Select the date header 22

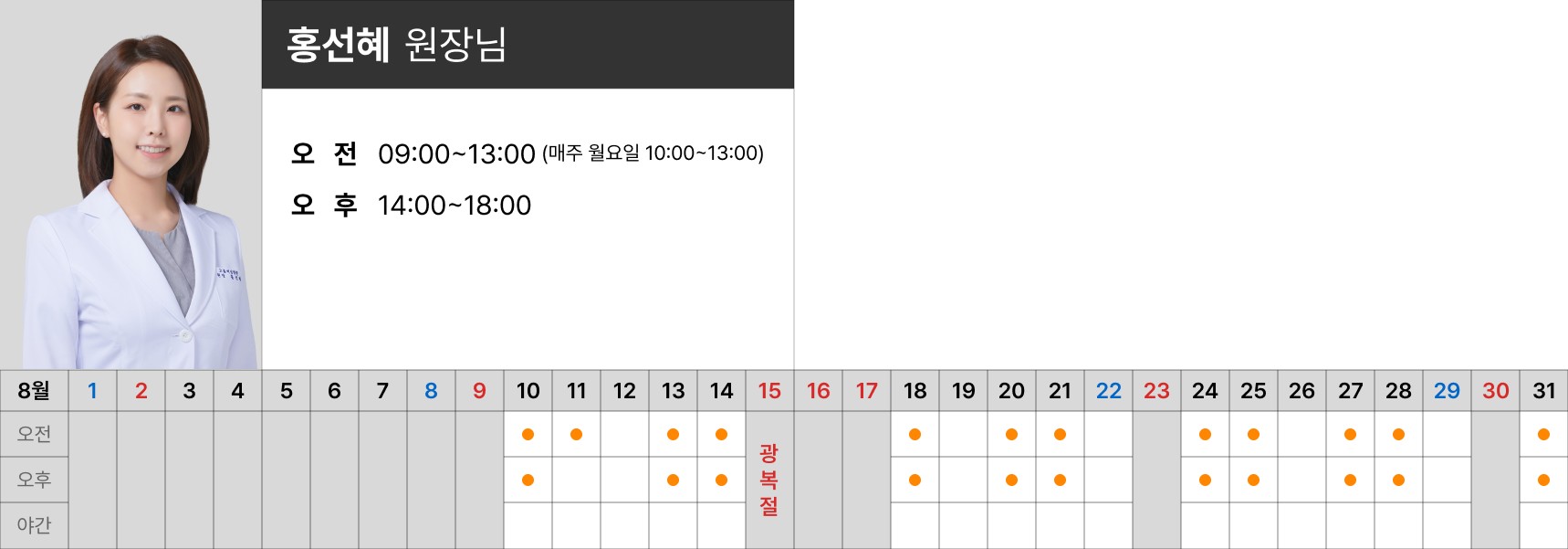pyautogui.click(x=1108, y=390)
